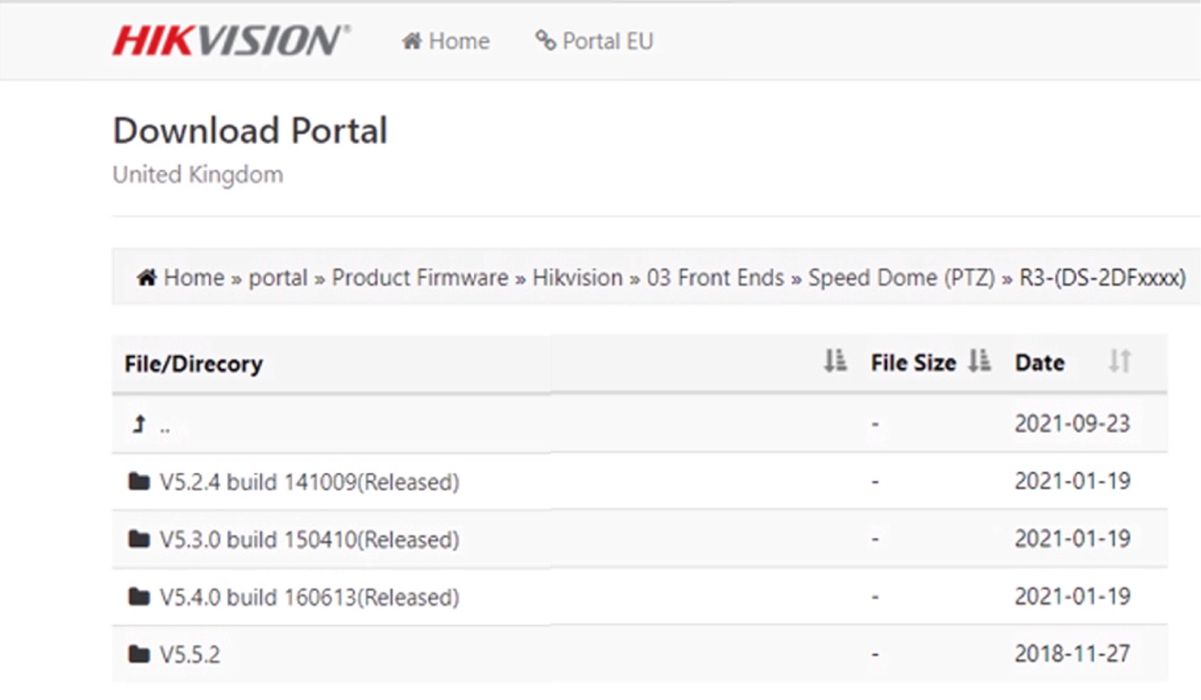
Task: Open folder icon for V5.2.4 build 141009
Action: click(139, 482)
